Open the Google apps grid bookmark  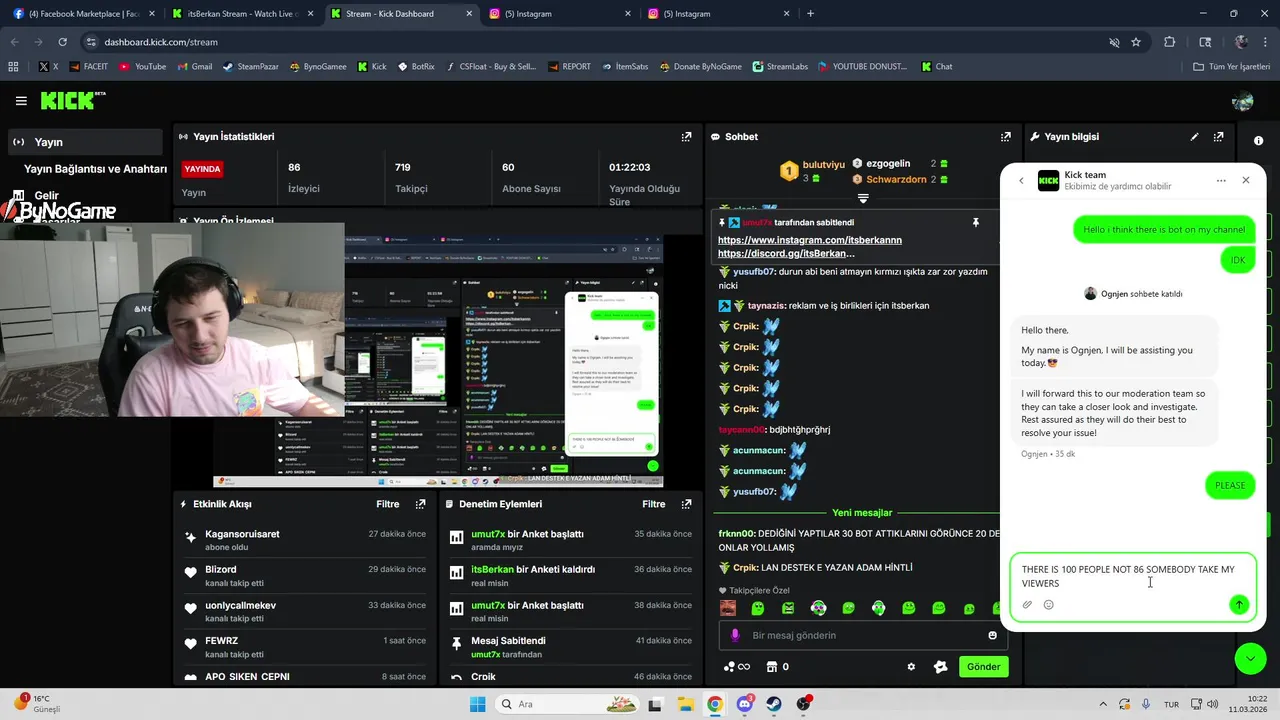click(13, 67)
